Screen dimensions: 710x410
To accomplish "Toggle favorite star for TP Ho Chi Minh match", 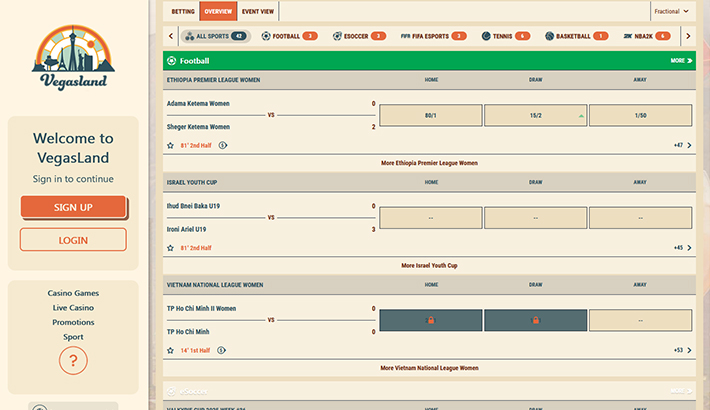I will pos(171,350).
